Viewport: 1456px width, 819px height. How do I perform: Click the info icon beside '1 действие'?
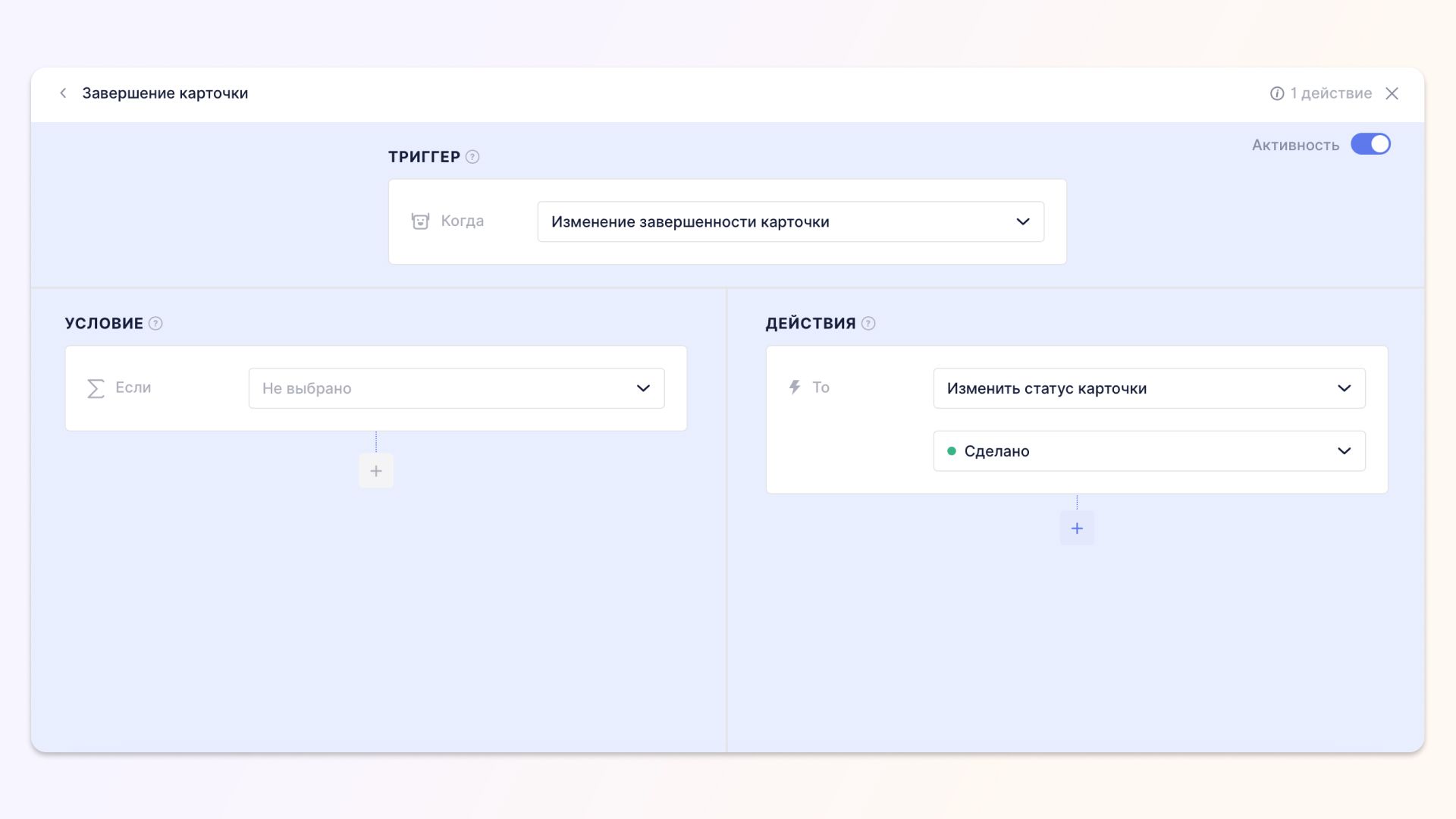click(x=1277, y=93)
